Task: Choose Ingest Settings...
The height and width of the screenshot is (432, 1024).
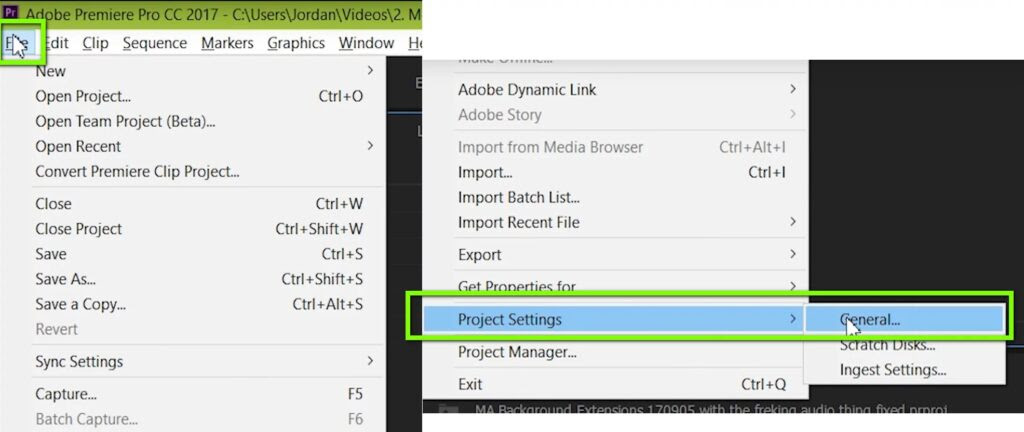Action: [x=904, y=371]
